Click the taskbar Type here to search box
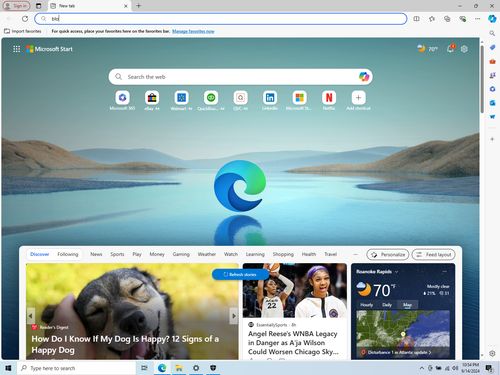The height and width of the screenshot is (375, 500). [x=76, y=368]
